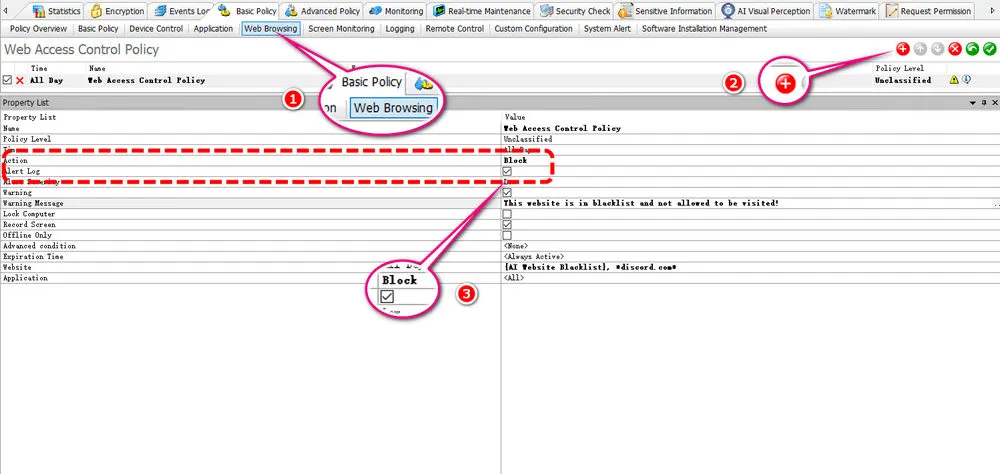The width and height of the screenshot is (1000, 474).
Task: Pin the Property List panel
Action: pyautogui.click(x=984, y=103)
